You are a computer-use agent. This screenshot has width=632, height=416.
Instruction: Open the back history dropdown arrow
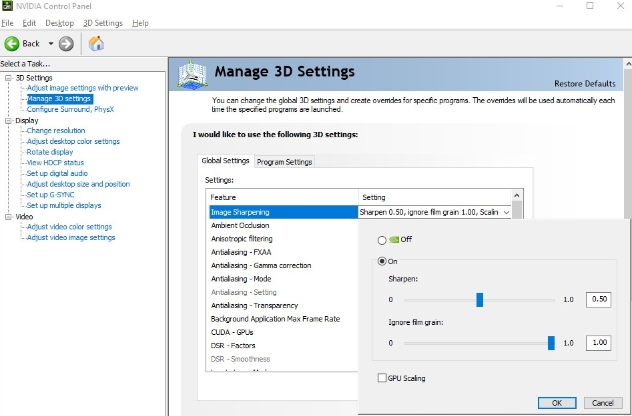(49, 43)
